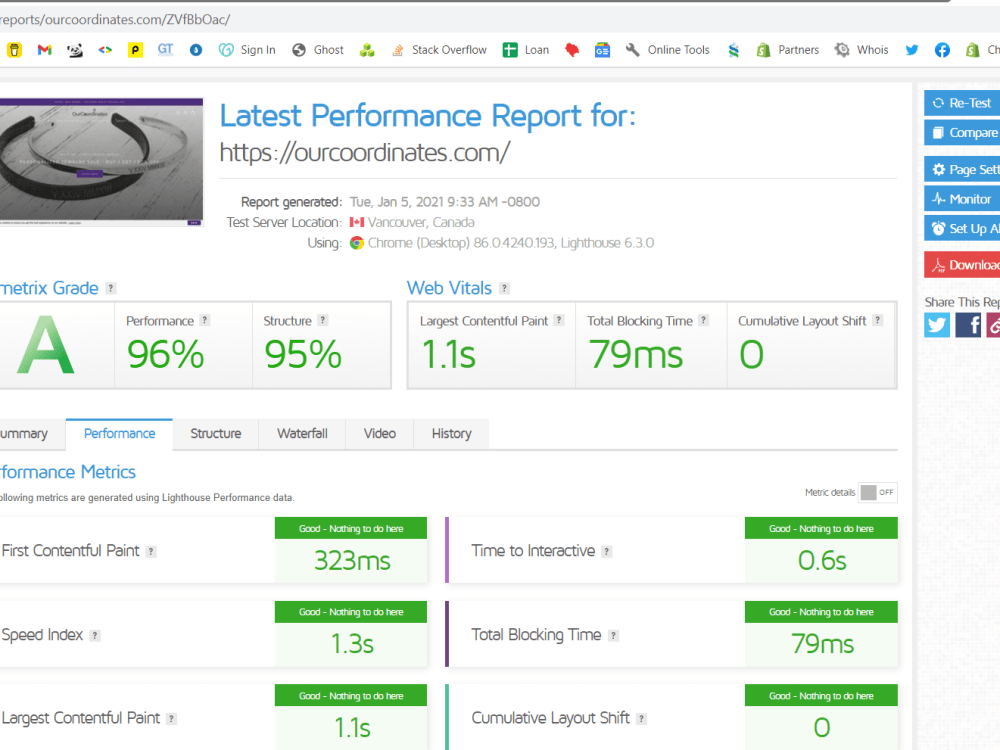Screen dimensions: 1000x750
Task: Open the https://ourcoordinates.com/ link
Action: (365, 153)
